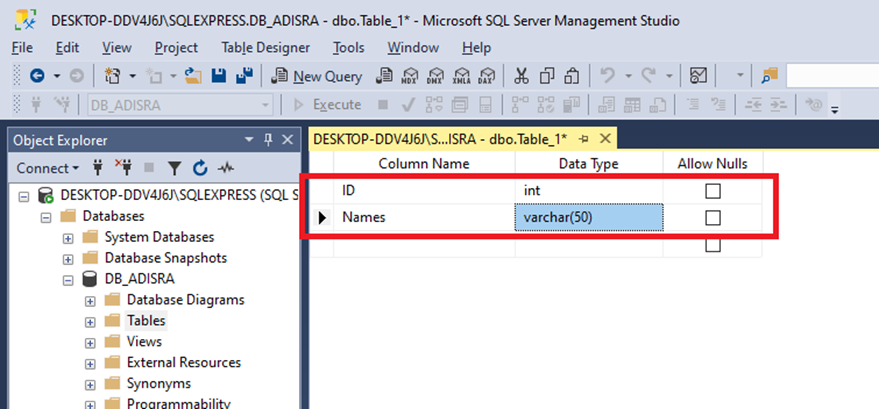This screenshot has width=879, height=409.
Task: Click the ID column name cell
Action: click(x=424, y=191)
